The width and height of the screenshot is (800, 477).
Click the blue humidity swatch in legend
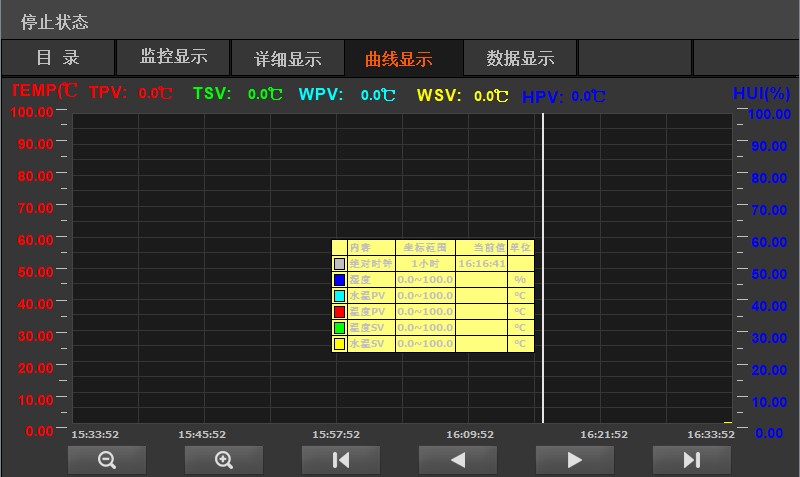coord(339,280)
